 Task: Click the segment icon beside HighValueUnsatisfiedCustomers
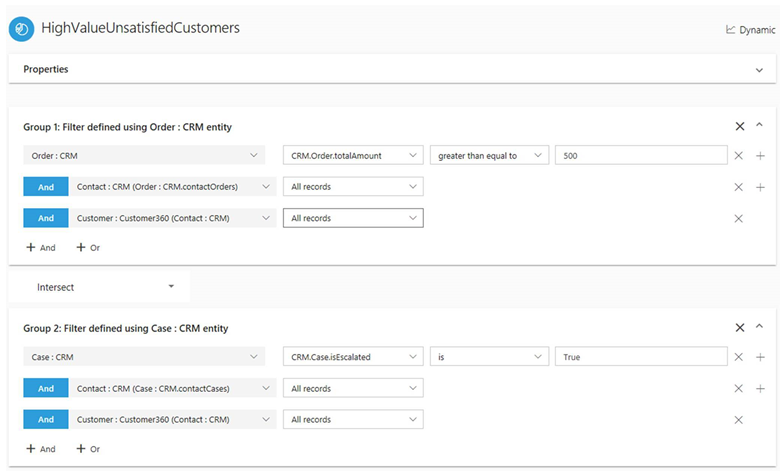pyautogui.click(x=21, y=29)
